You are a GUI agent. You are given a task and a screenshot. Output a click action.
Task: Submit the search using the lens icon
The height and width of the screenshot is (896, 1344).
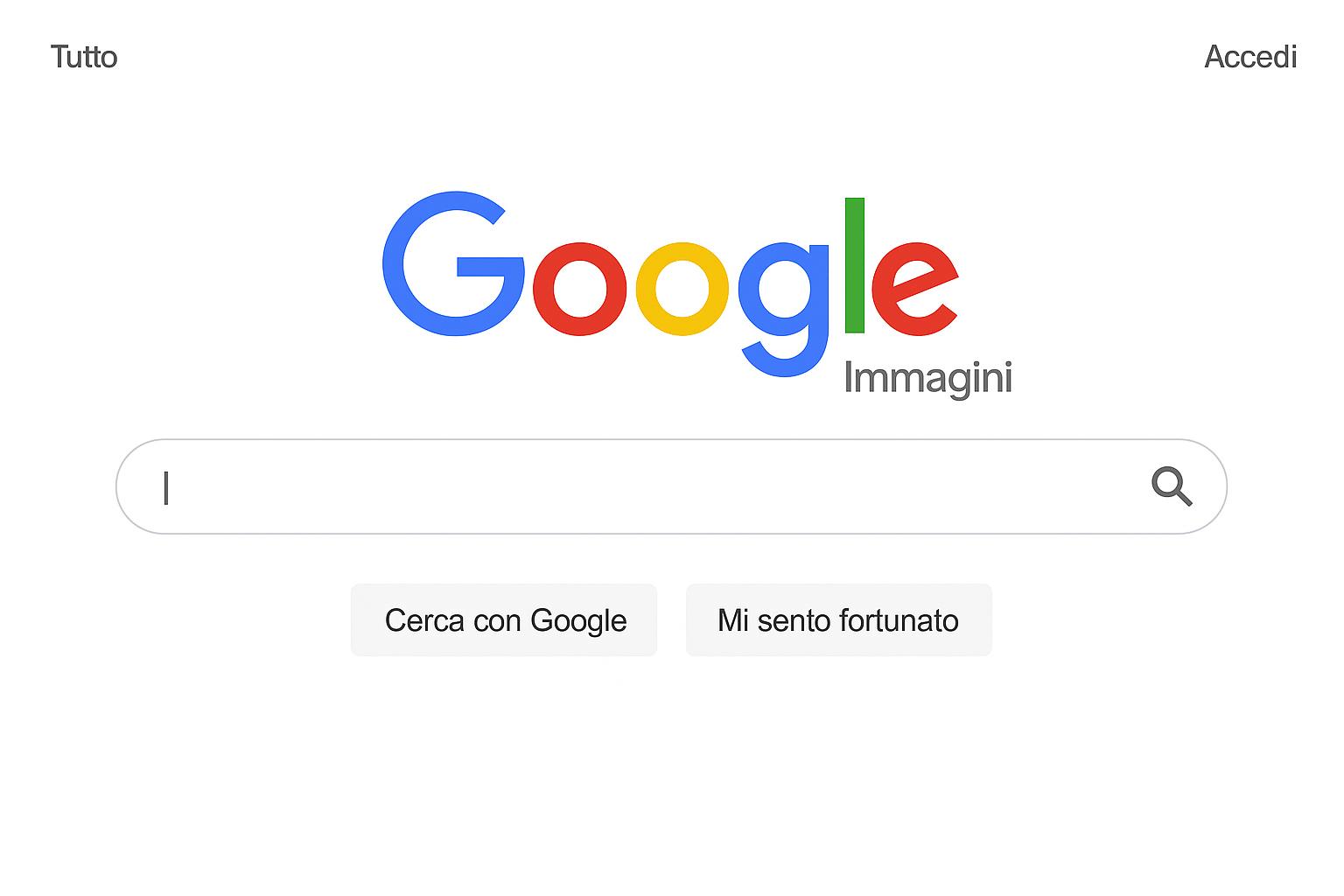[1172, 486]
